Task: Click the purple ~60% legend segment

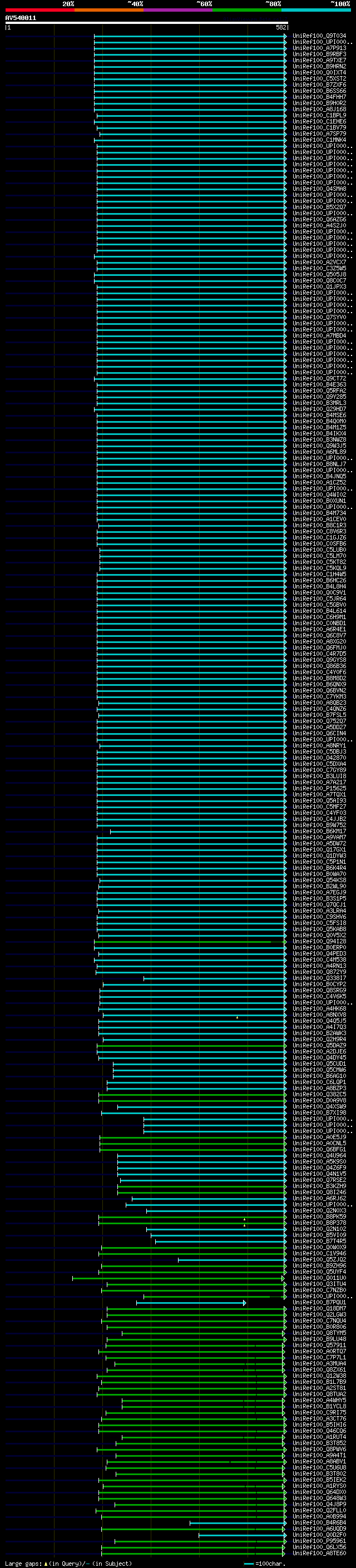Action: pos(179,10)
